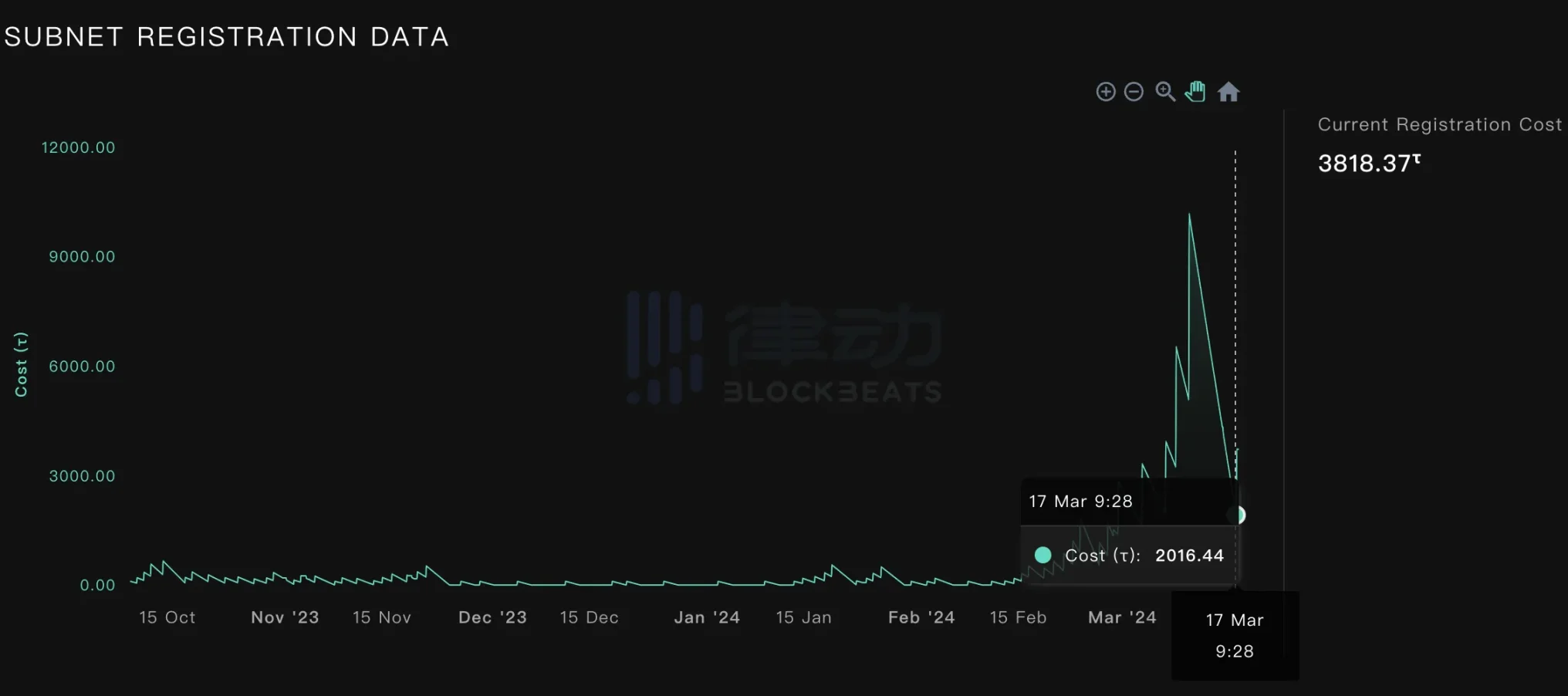Select the SUBNET REGISTRATION DATA title
Screen dimensions: 1568x696
pos(227,35)
